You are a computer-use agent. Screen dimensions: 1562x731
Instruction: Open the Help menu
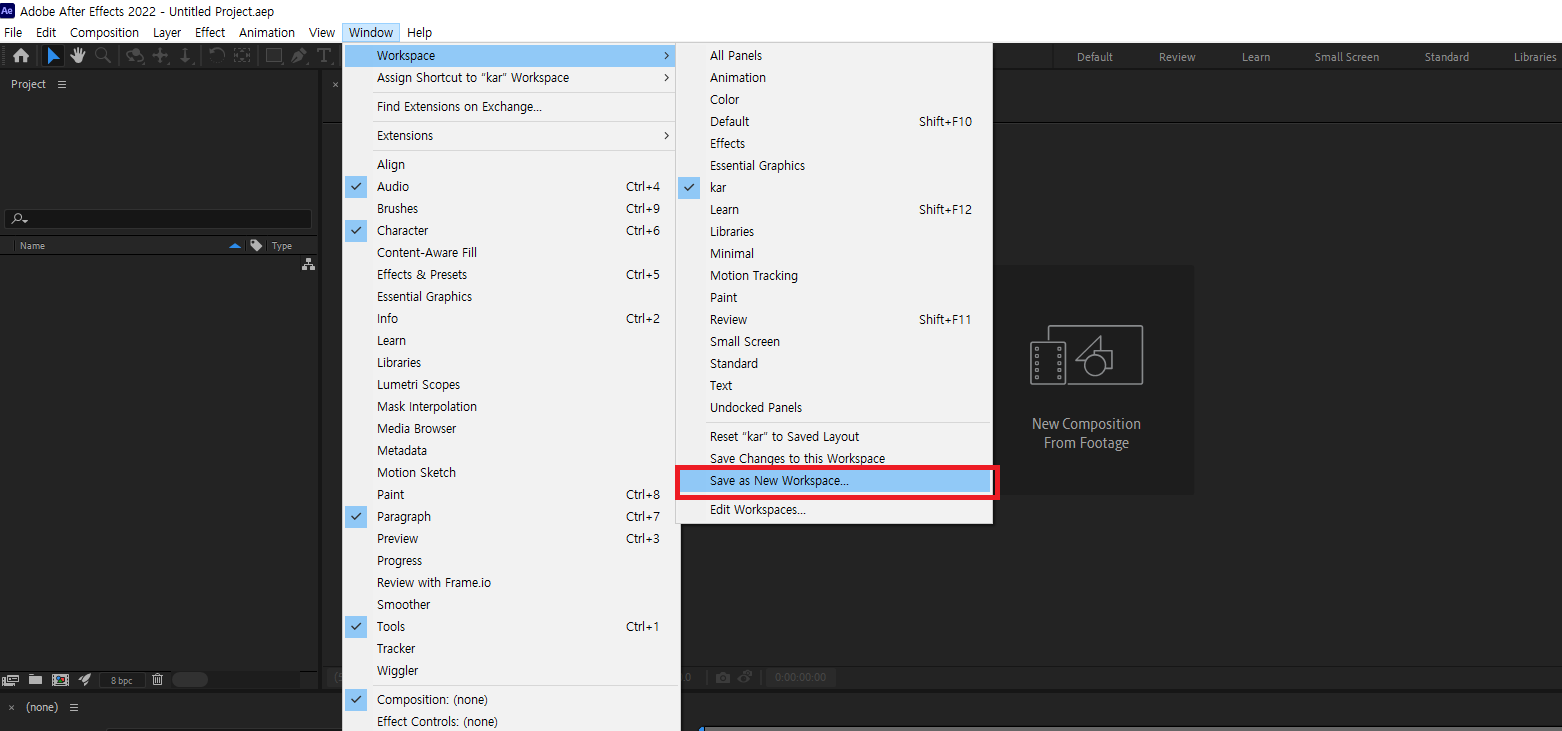click(x=420, y=32)
